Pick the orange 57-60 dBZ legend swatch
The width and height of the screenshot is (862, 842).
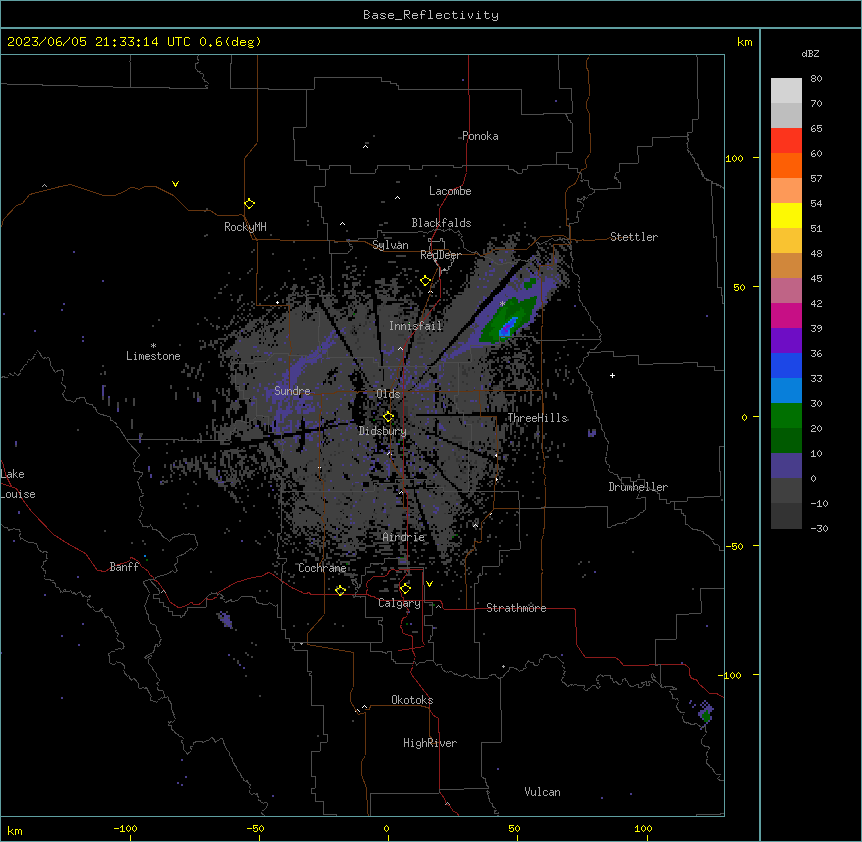coord(786,165)
